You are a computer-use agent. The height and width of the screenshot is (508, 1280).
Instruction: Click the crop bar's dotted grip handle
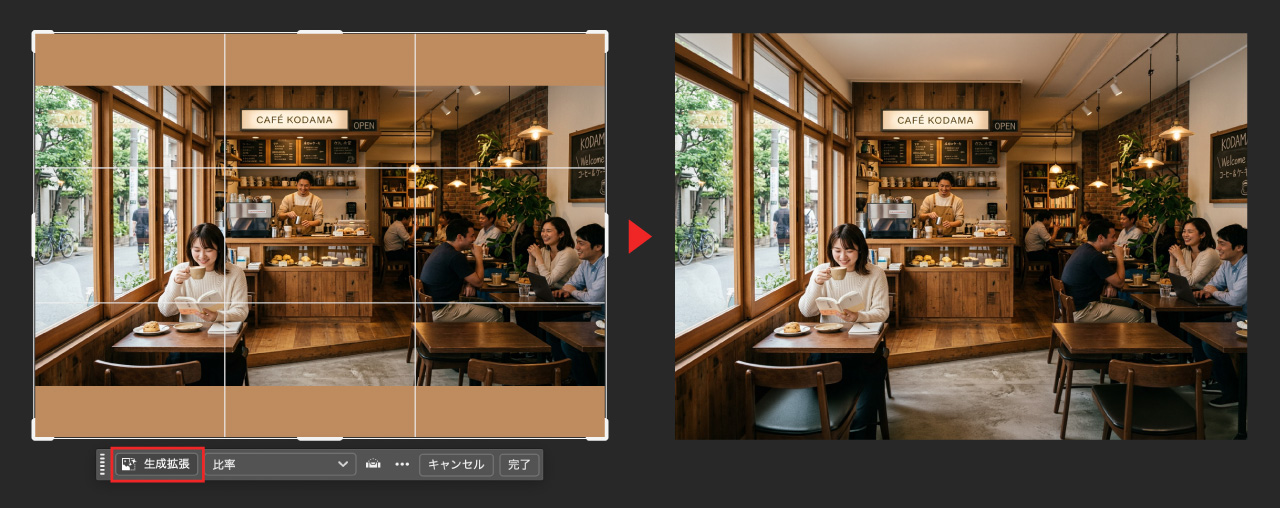pyautogui.click(x=102, y=465)
